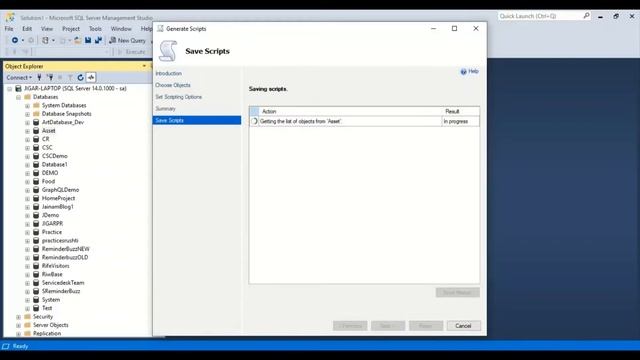Click the System Databases folder icon

pyautogui.click(x=36, y=105)
